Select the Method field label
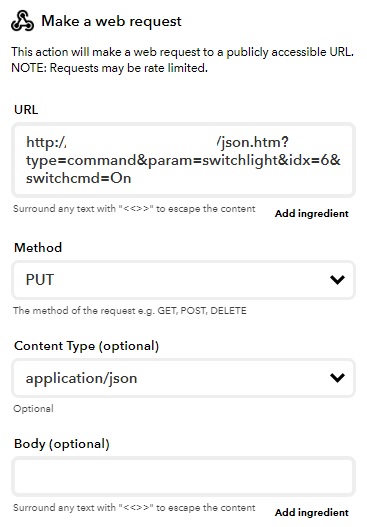The height and width of the screenshot is (527, 367). pyautogui.click(x=38, y=247)
